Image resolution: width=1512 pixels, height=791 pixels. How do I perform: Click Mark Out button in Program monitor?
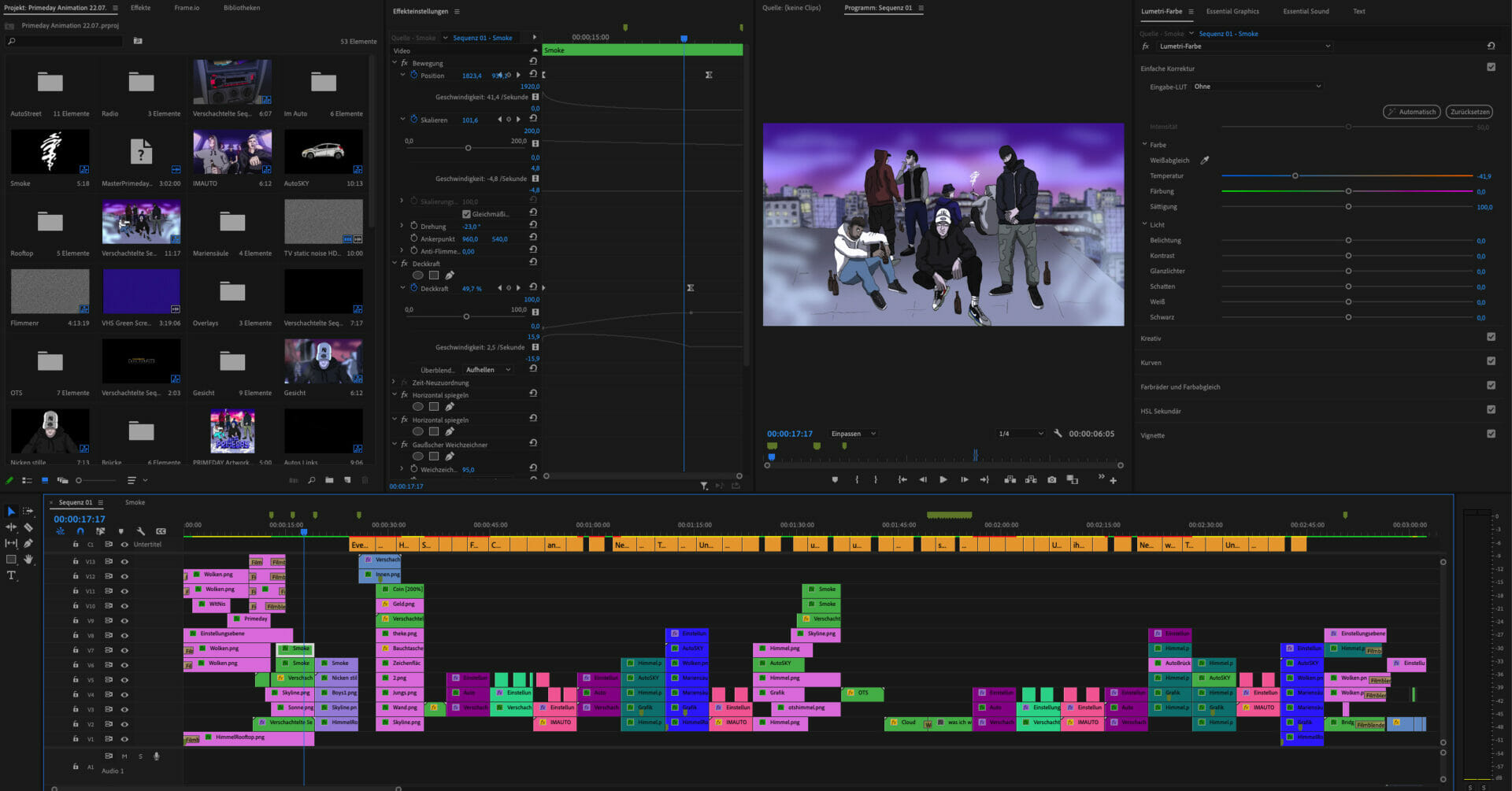click(876, 479)
